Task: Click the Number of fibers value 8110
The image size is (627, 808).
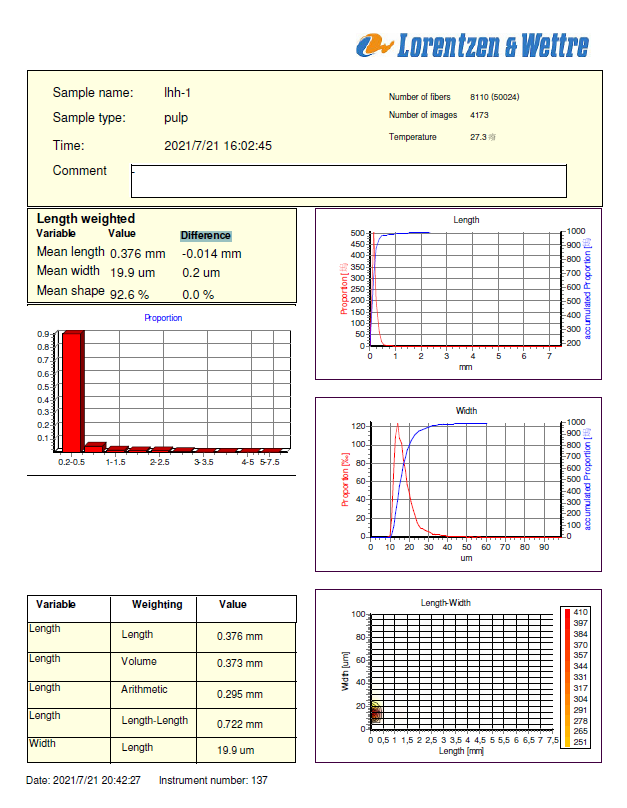Action: (x=494, y=97)
